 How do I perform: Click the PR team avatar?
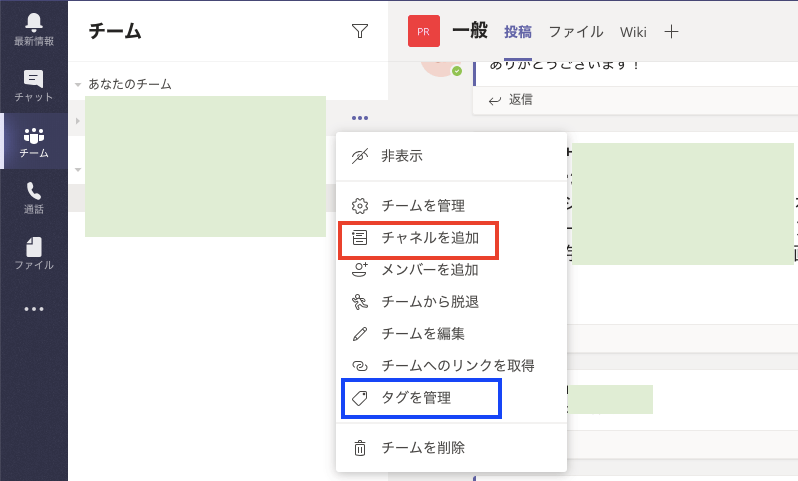pyautogui.click(x=423, y=31)
